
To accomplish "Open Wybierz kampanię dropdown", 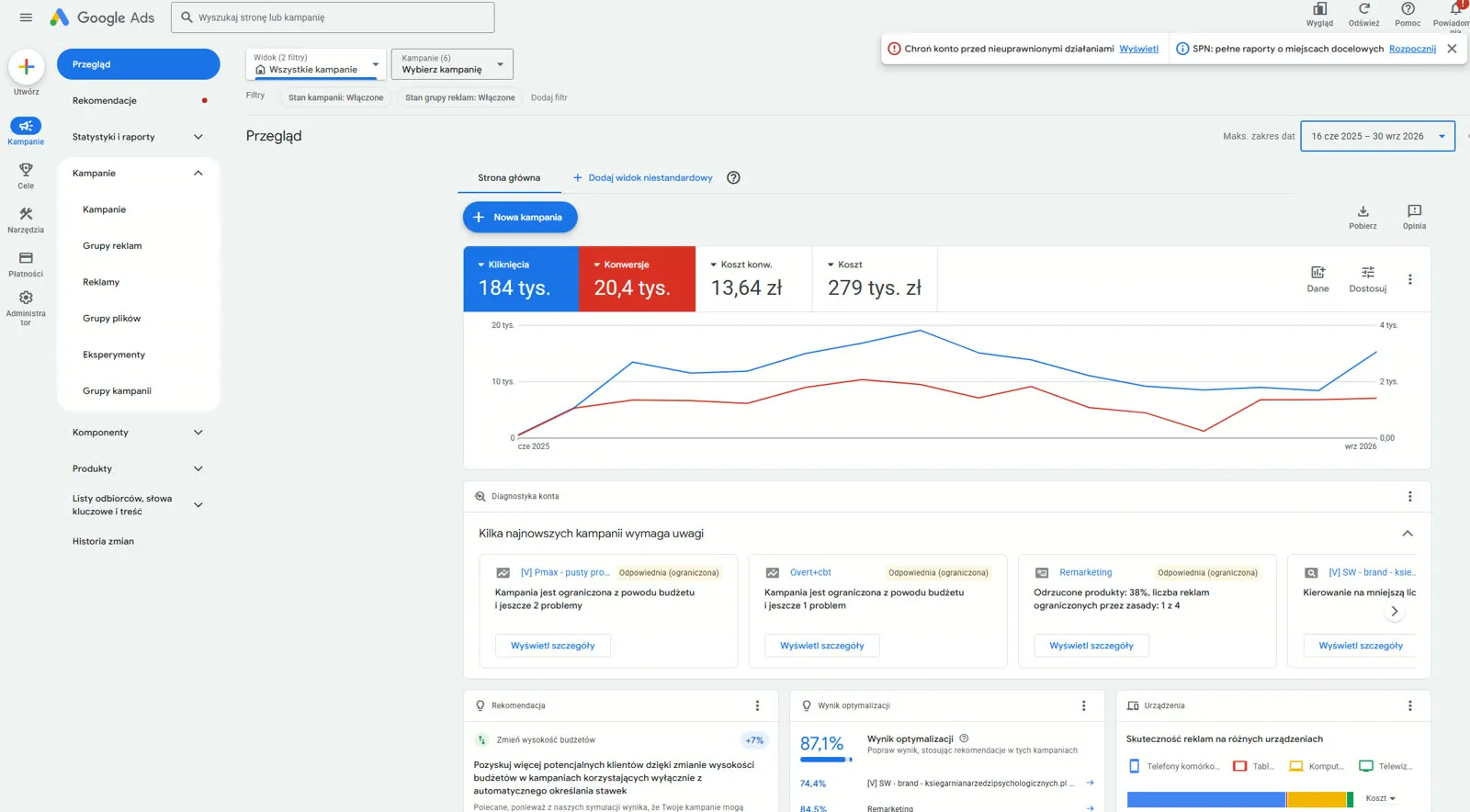I will (x=452, y=64).
